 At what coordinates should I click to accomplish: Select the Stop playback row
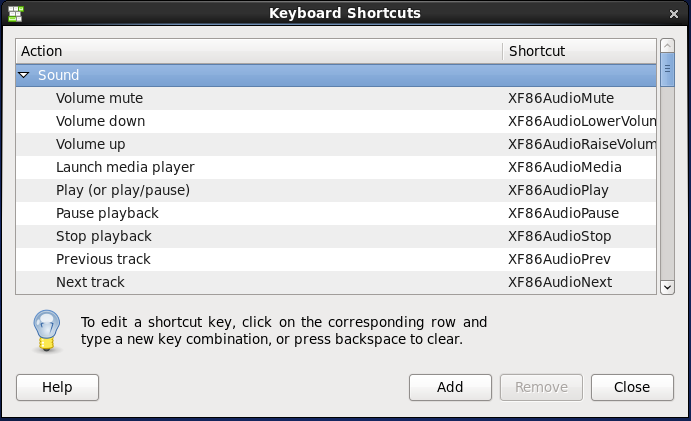pyautogui.click(x=103, y=236)
